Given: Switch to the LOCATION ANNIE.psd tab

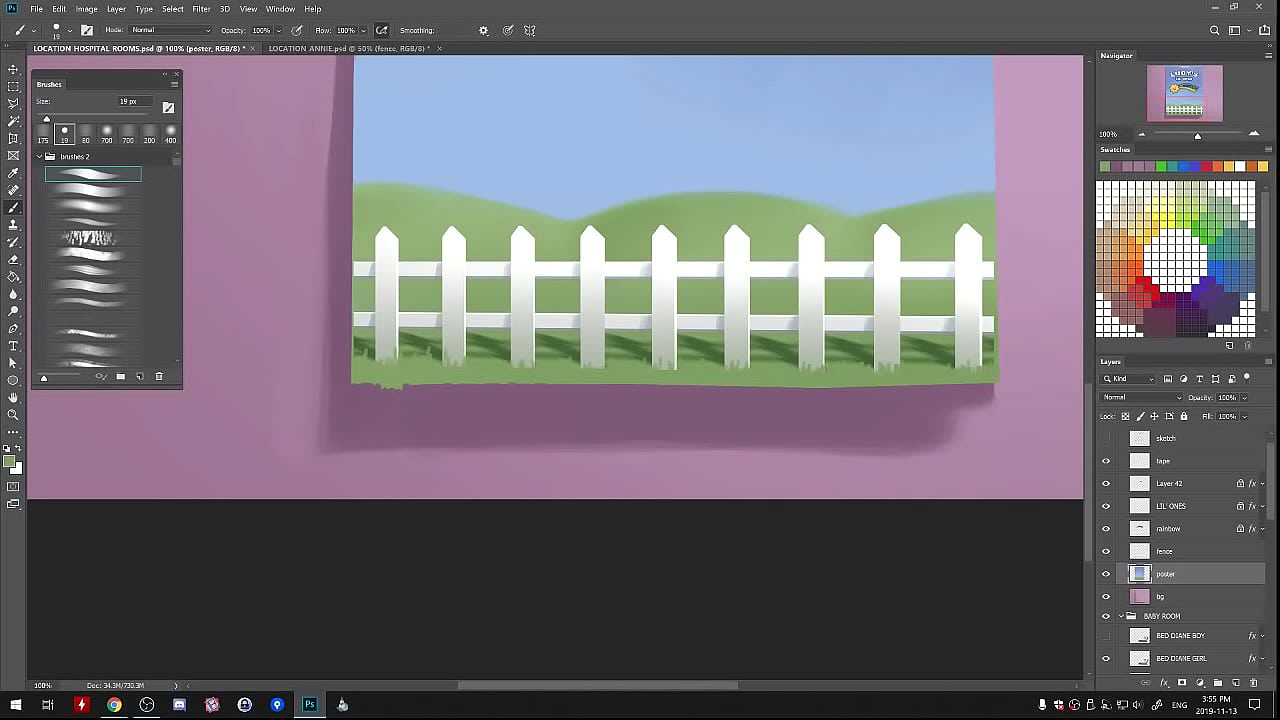Looking at the screenshot, I should 348,48.
